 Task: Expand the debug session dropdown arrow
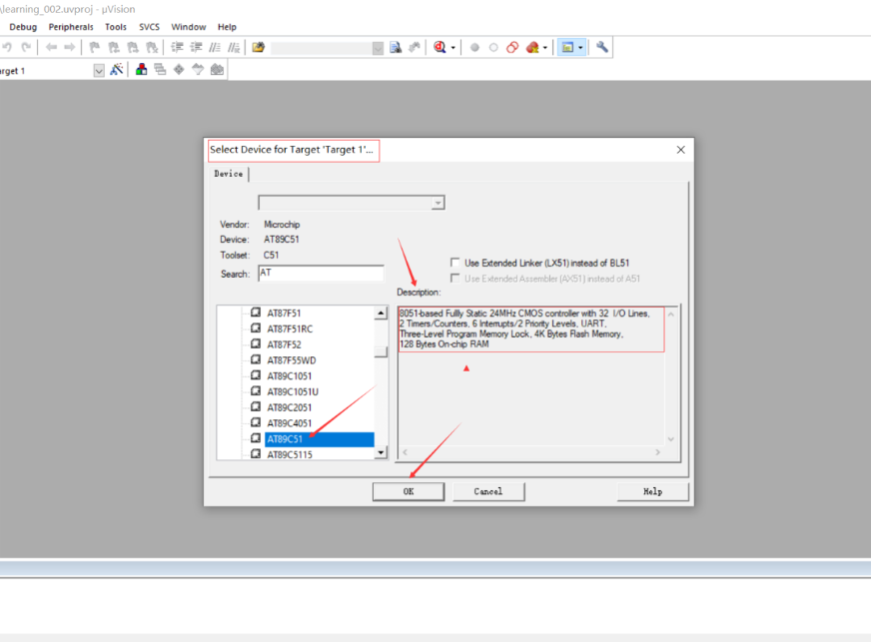(x=453, y=48)
